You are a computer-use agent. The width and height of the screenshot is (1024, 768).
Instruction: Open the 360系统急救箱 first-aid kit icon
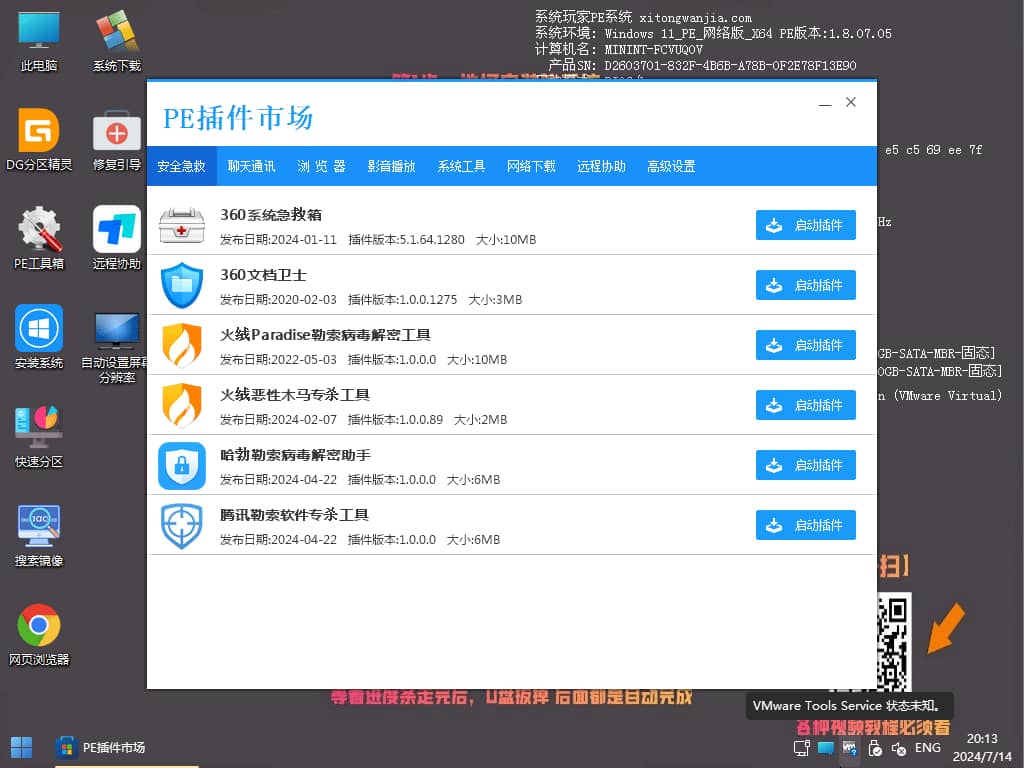(x=181, y=225)
